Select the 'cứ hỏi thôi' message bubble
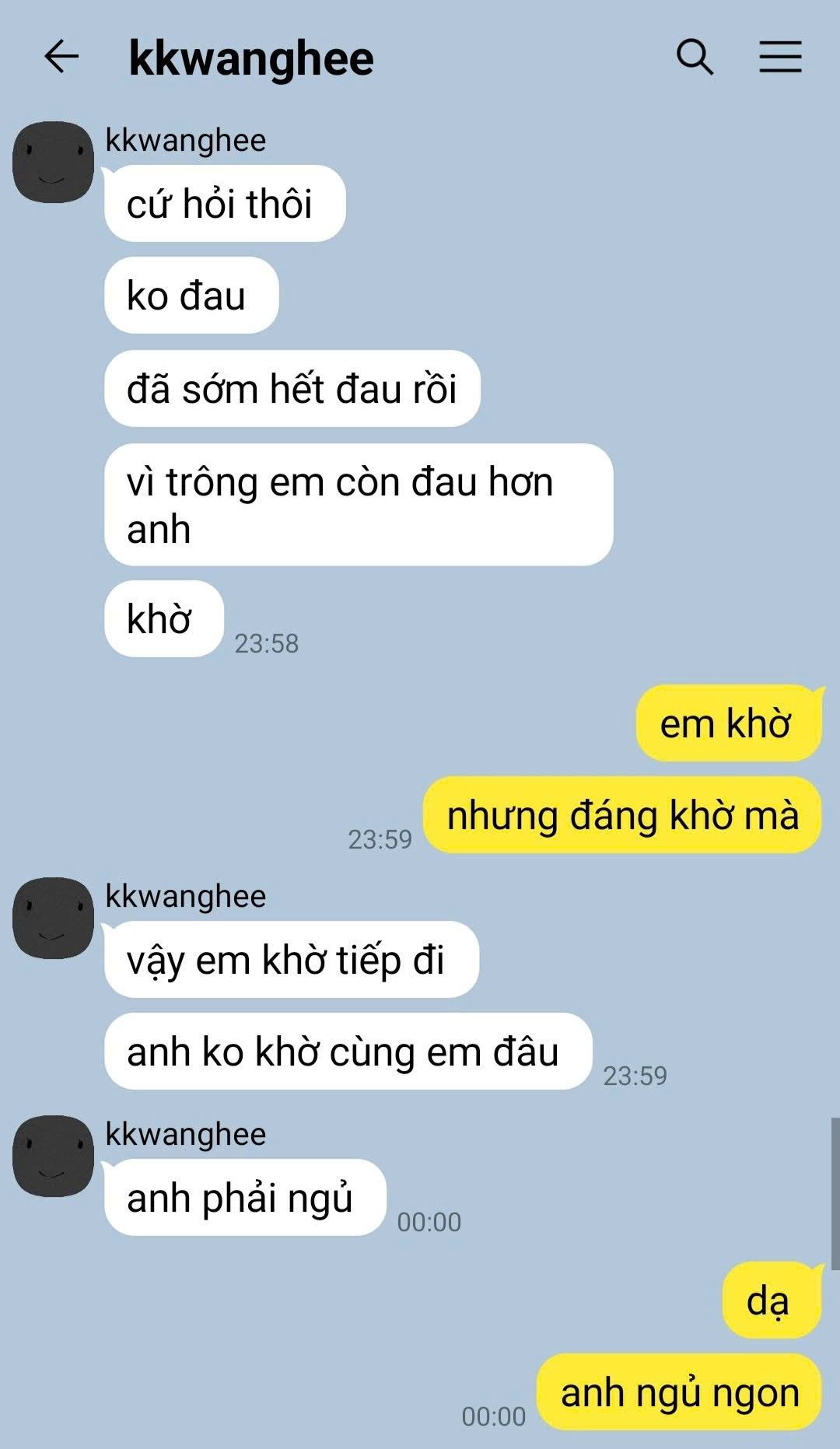This screenshot has width=840, height=1449. pyautogui.click(x=225, y=204)
